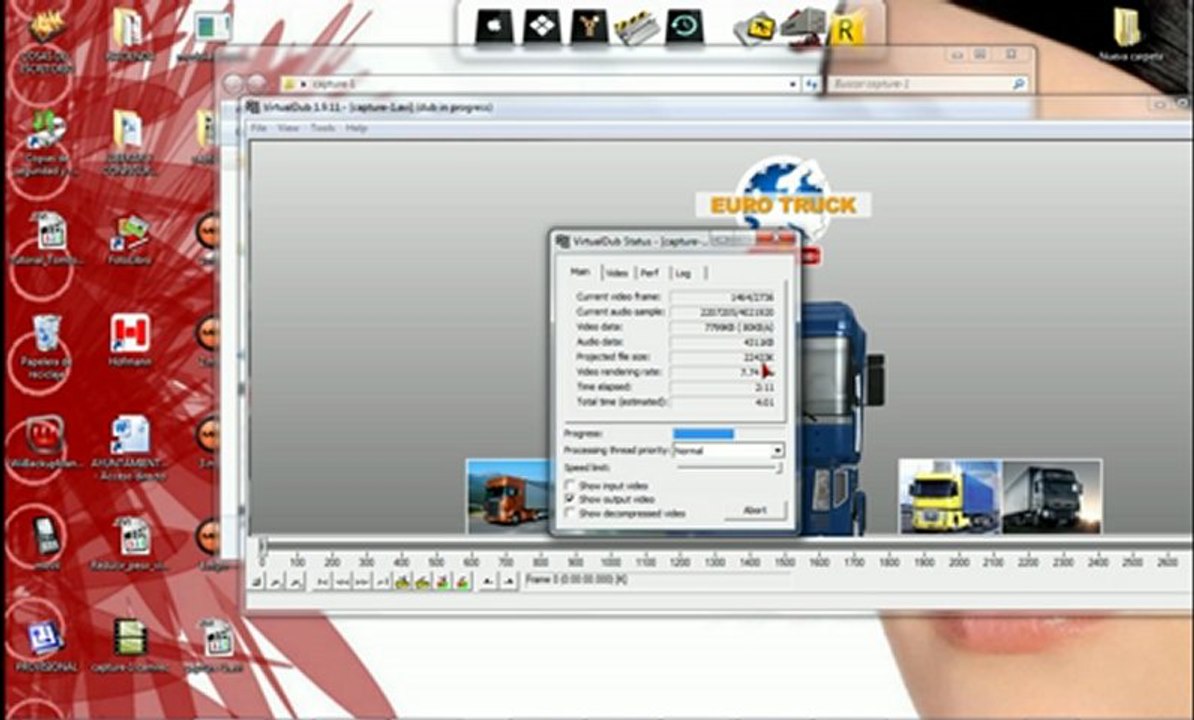Click the Scene reverse scan icon

442,581
